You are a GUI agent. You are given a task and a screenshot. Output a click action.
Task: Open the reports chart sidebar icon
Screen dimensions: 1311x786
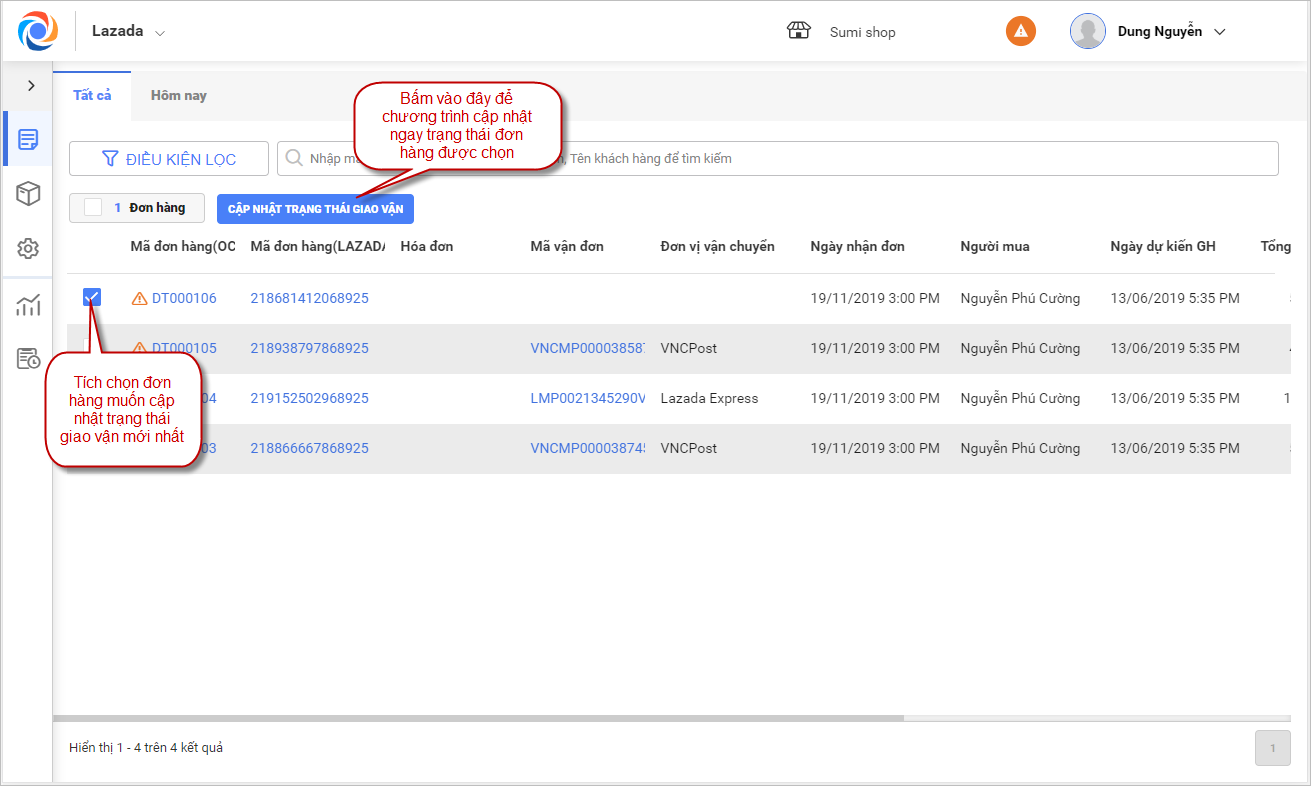(28, 305)
